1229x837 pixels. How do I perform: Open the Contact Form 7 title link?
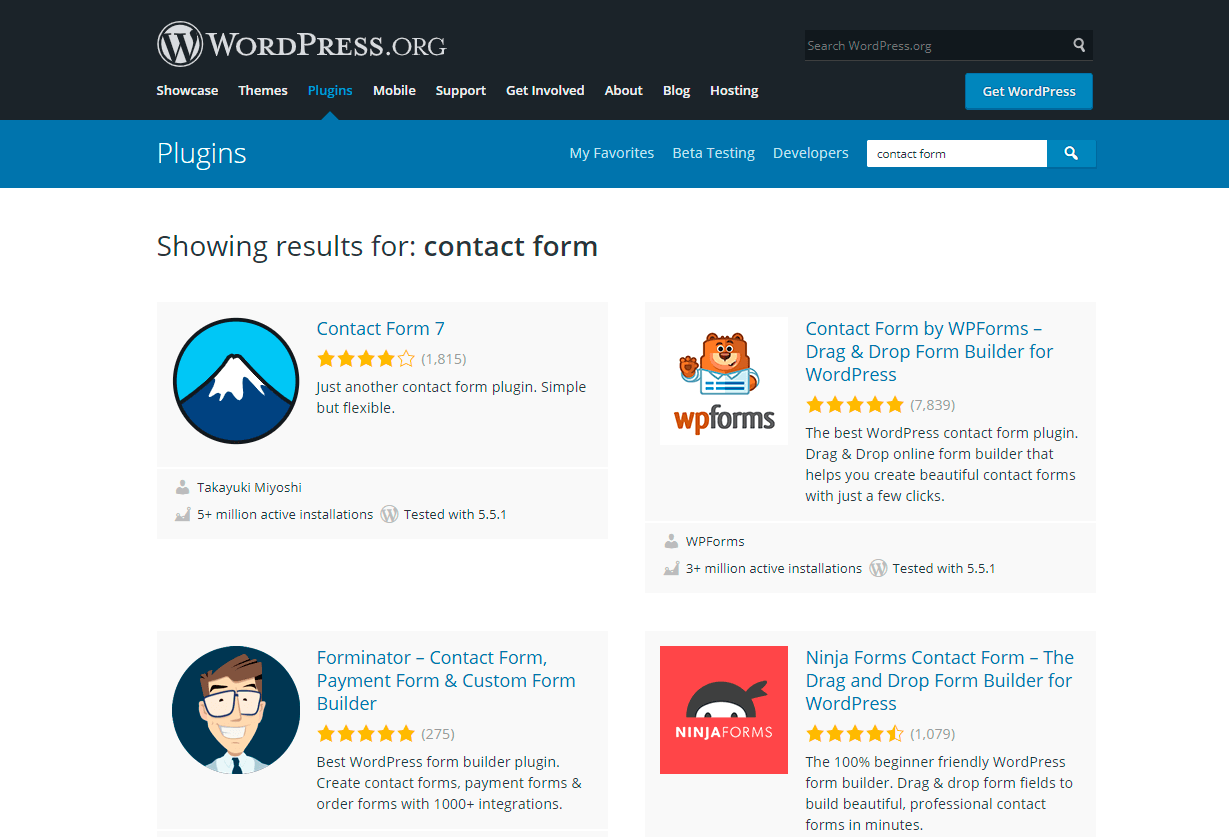pos(381,329)
